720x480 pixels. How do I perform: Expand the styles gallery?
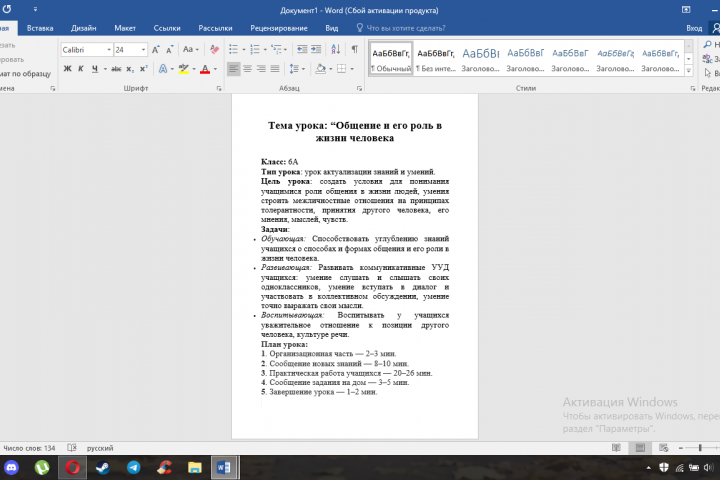tap(688, 71)
